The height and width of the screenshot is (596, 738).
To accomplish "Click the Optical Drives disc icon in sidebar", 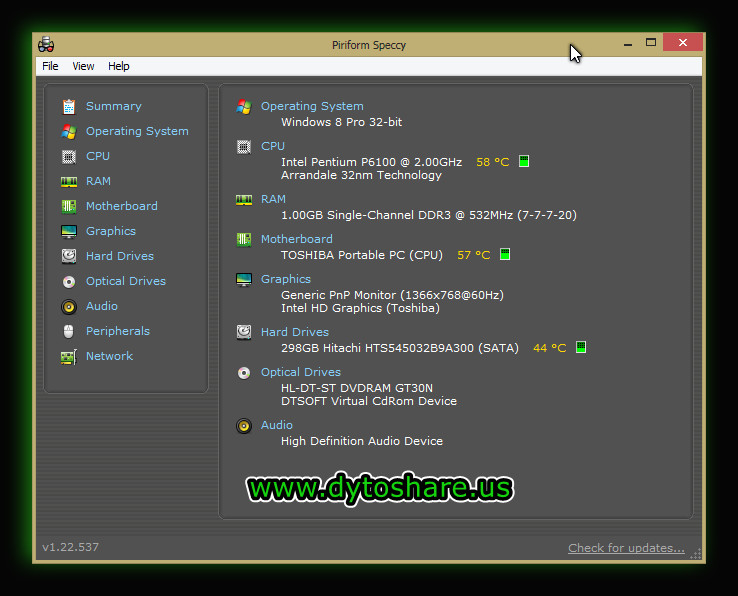I will (69, 282).
